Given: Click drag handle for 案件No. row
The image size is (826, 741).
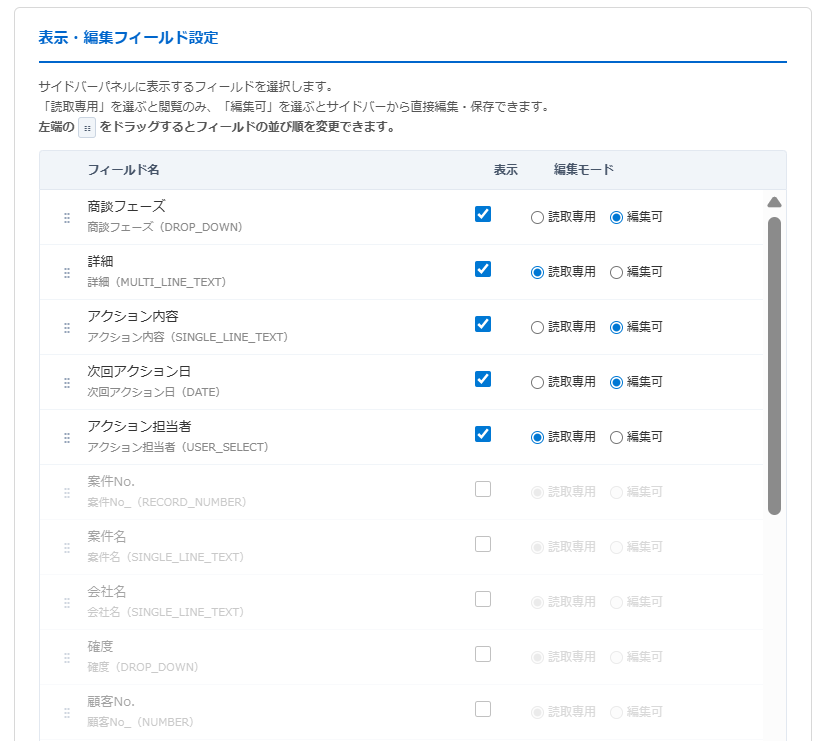Looking at the screenshot, I should [67, 493].
